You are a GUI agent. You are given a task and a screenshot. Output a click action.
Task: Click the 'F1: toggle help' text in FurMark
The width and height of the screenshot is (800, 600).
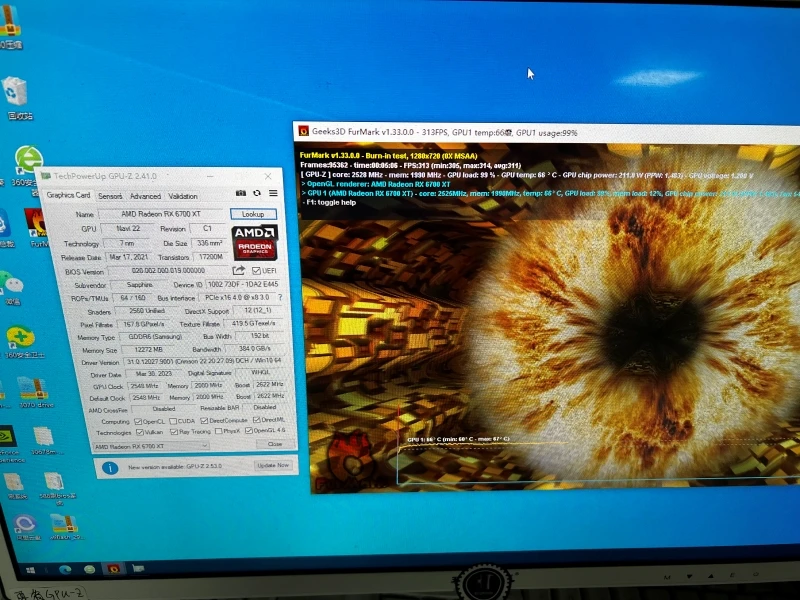[x=330, y=203]
